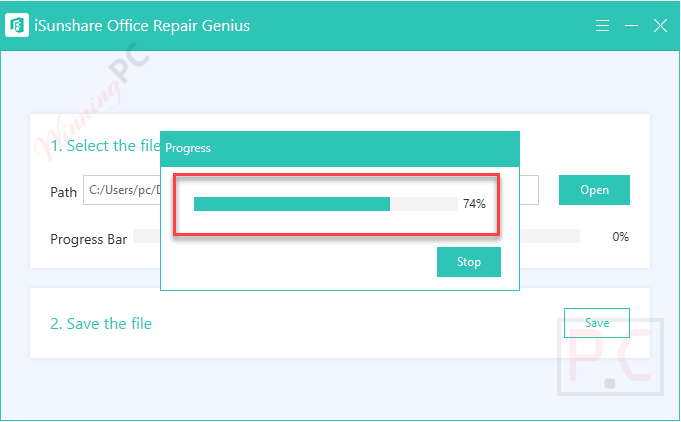This screenshot has height=422, width=681.
Task: Click the iSunshare Office Repair Genius logo icon
Action: [17, 25]
